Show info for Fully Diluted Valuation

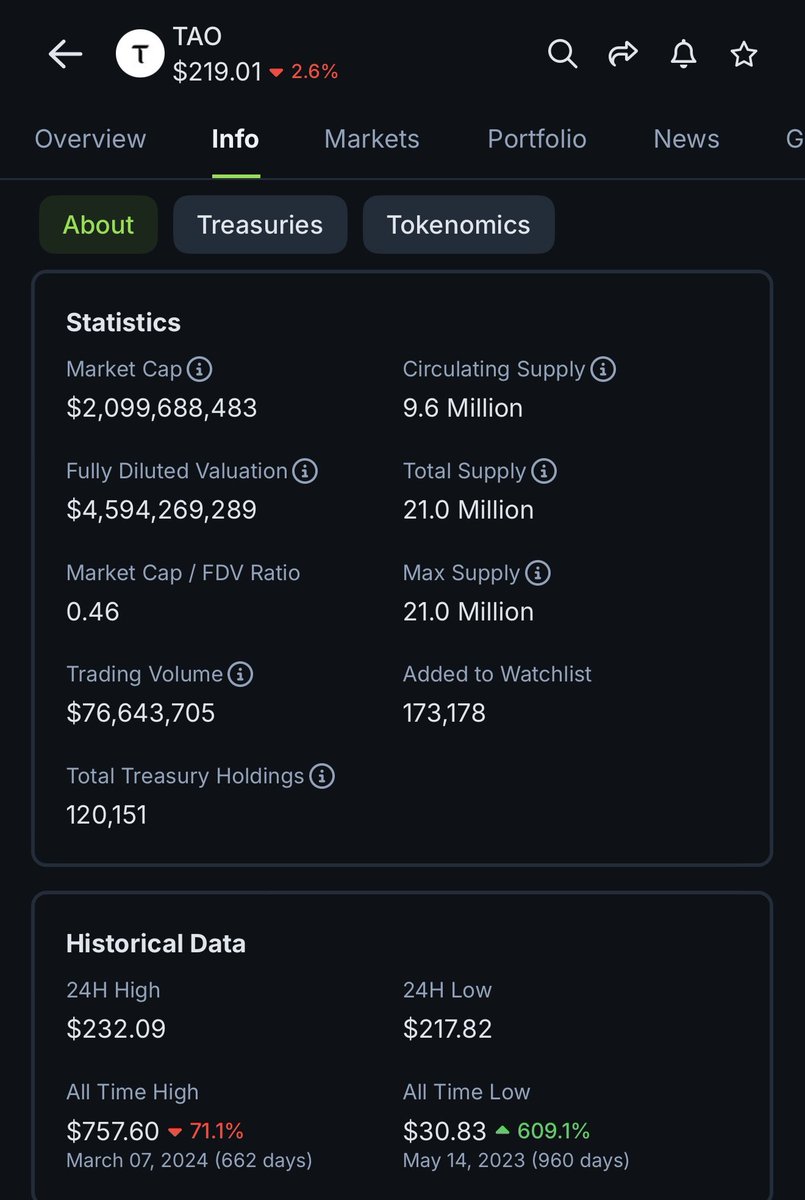click(305, 471)
